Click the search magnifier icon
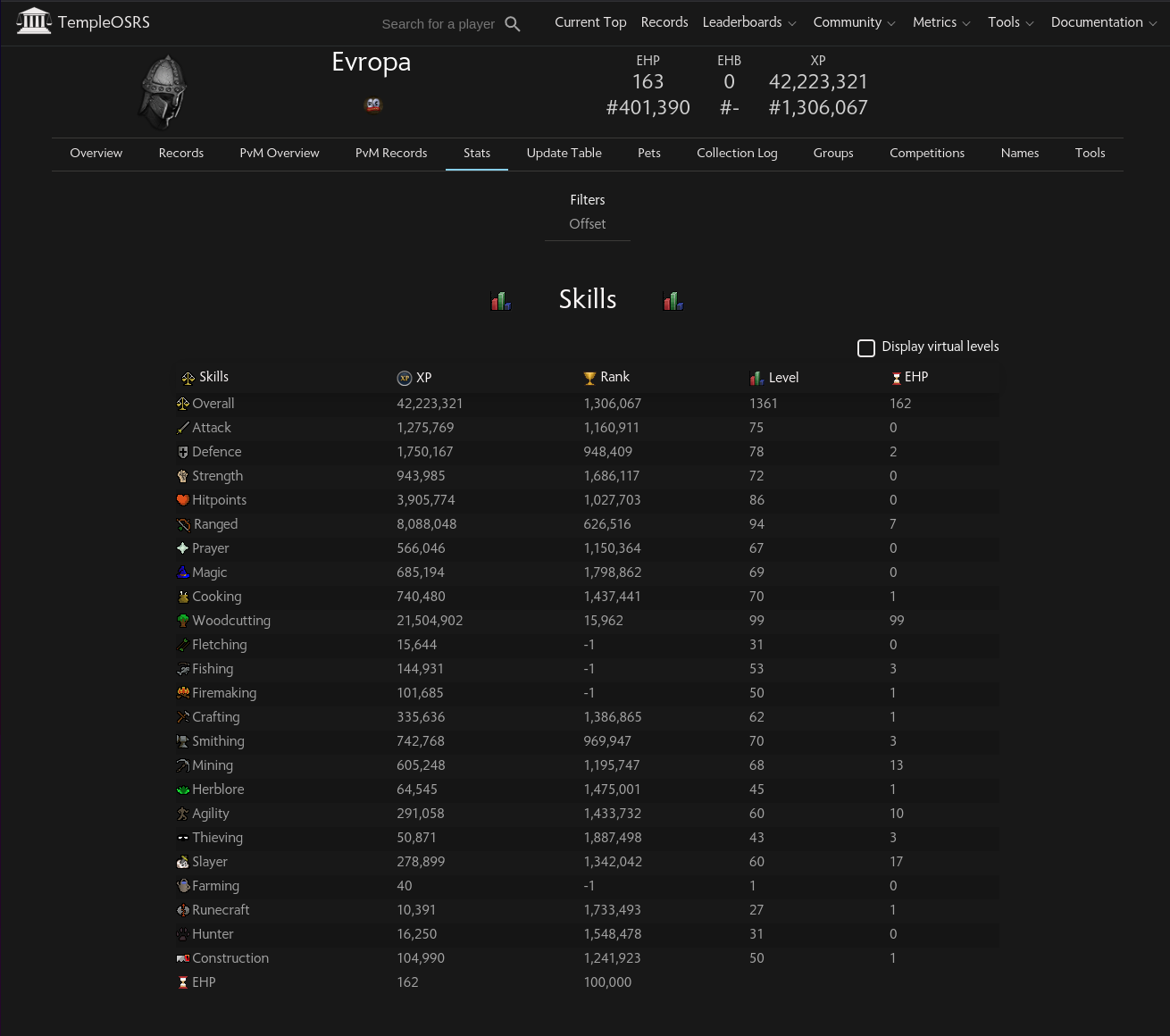Screen dimensions: 1170x1036 click(x=513, y=24)
